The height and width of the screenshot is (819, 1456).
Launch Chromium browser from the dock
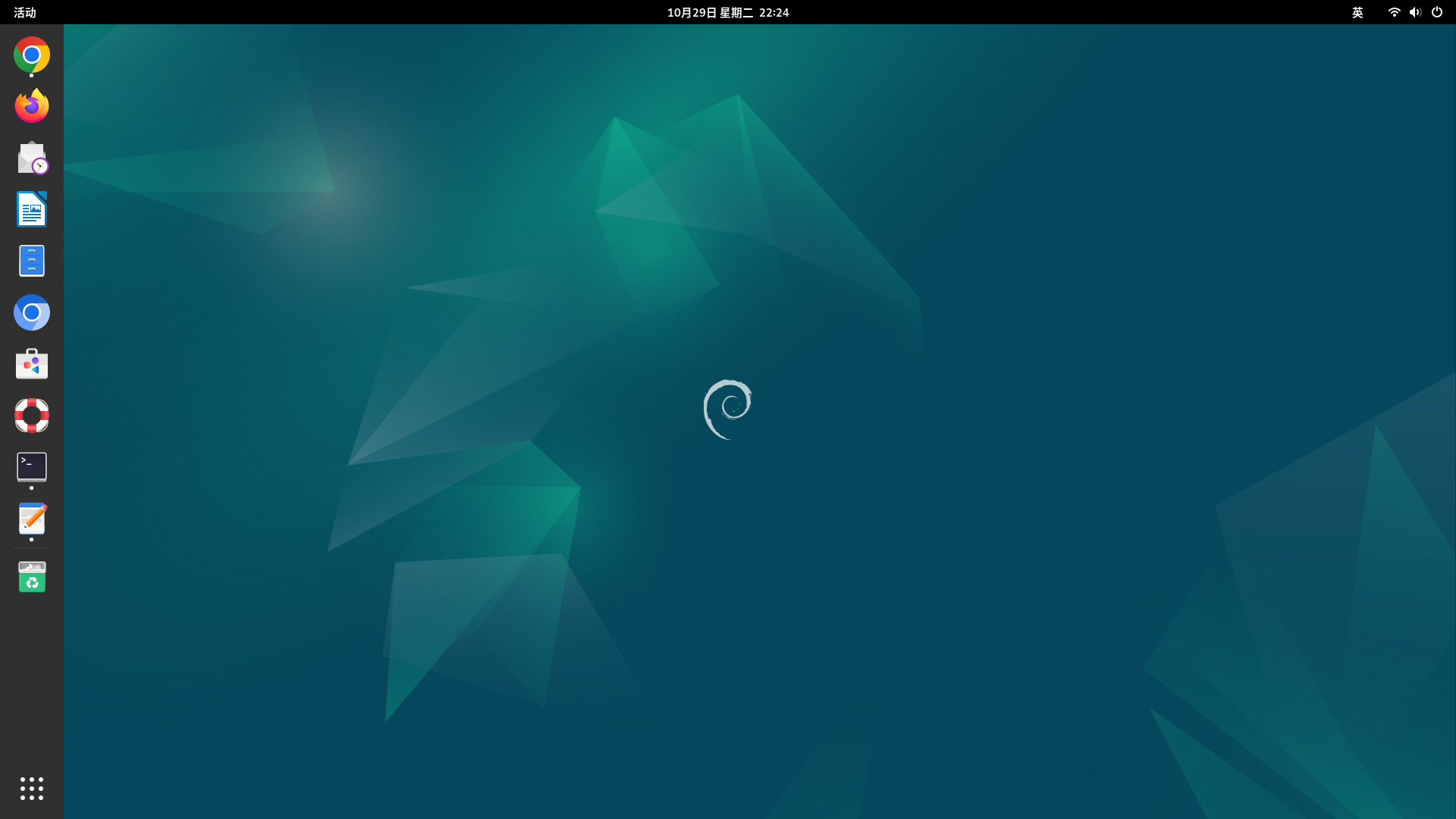[x=32, y=312]
